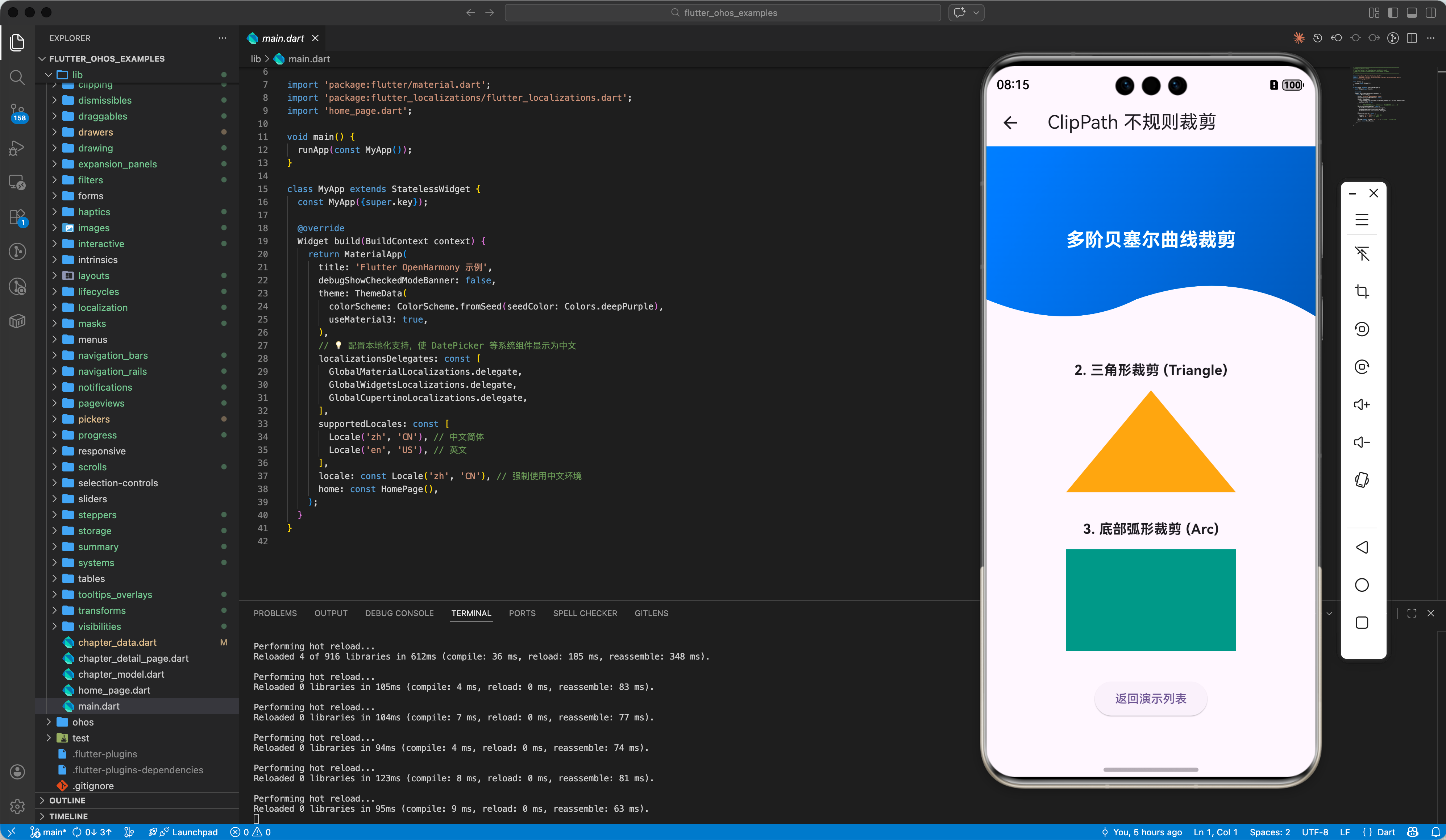Switch to the PROBLEMS tab
This screenshot has width=1446, height=840.
coord(275,614)
